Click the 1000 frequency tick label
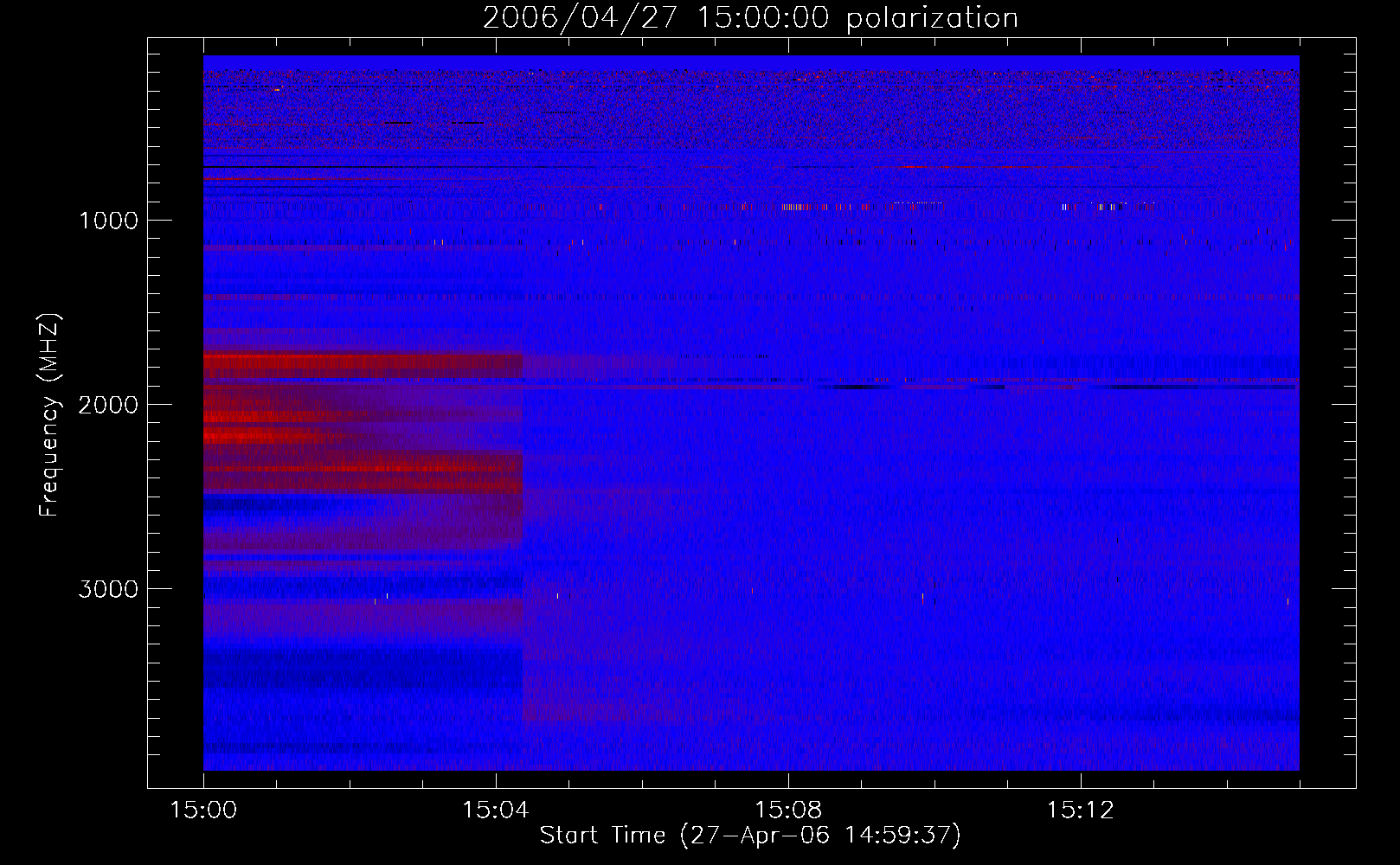The image size is (1400, 865). coord(108,221)
